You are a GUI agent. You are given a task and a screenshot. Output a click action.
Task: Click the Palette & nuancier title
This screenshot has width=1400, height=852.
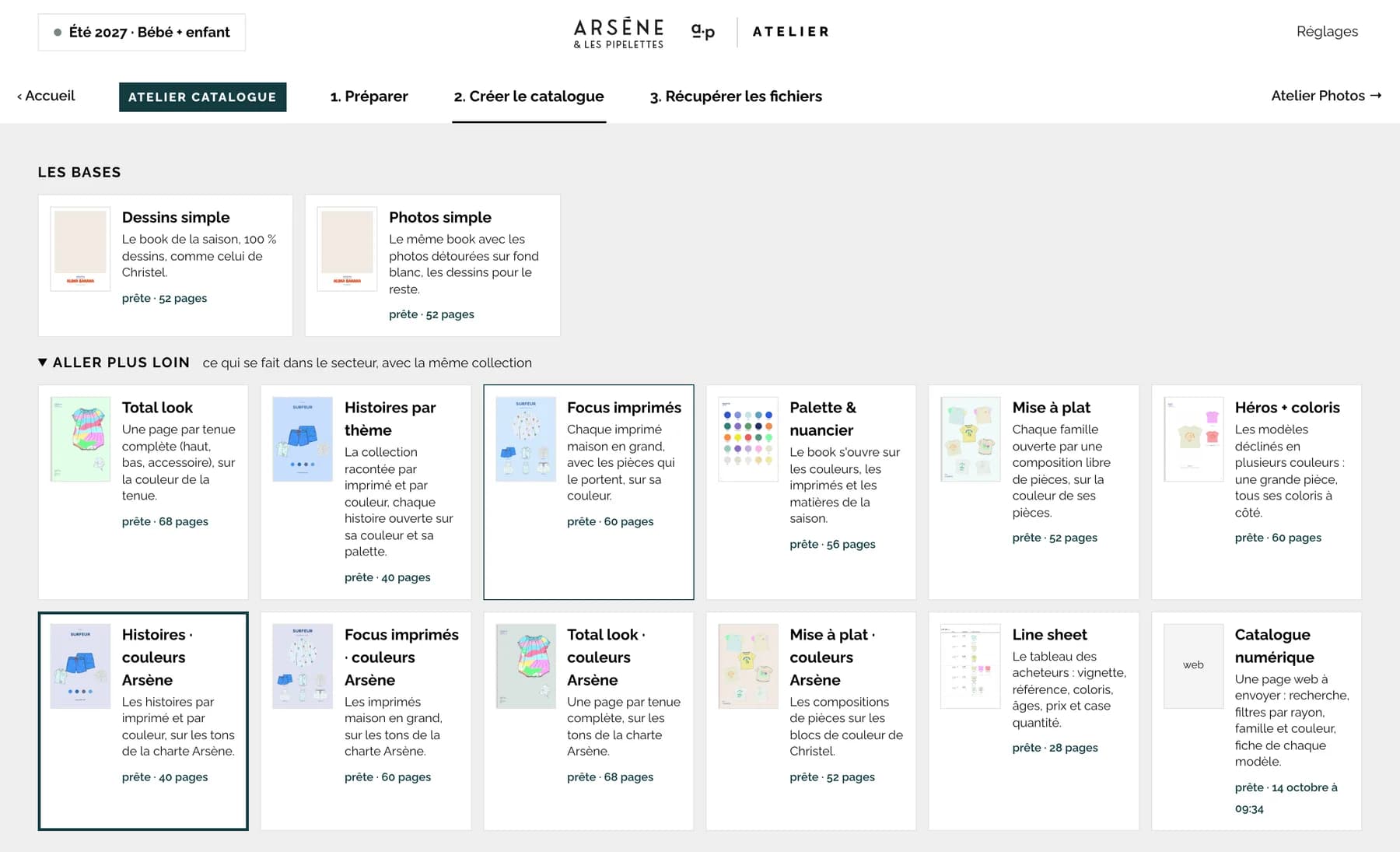click(x=823, y=419)
